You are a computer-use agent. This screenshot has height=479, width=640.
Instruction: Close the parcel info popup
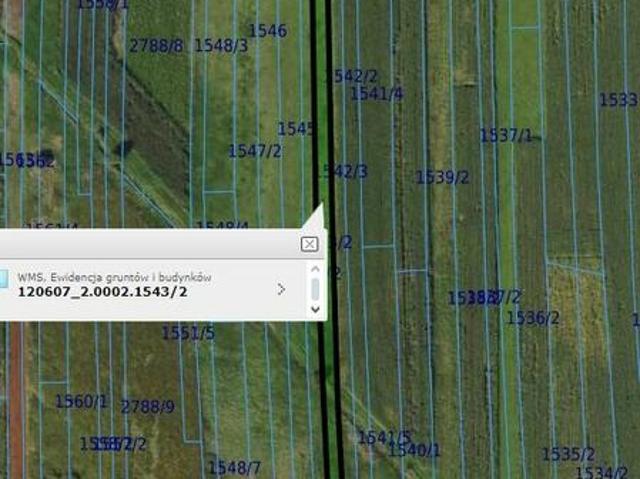tap(309, 244)
